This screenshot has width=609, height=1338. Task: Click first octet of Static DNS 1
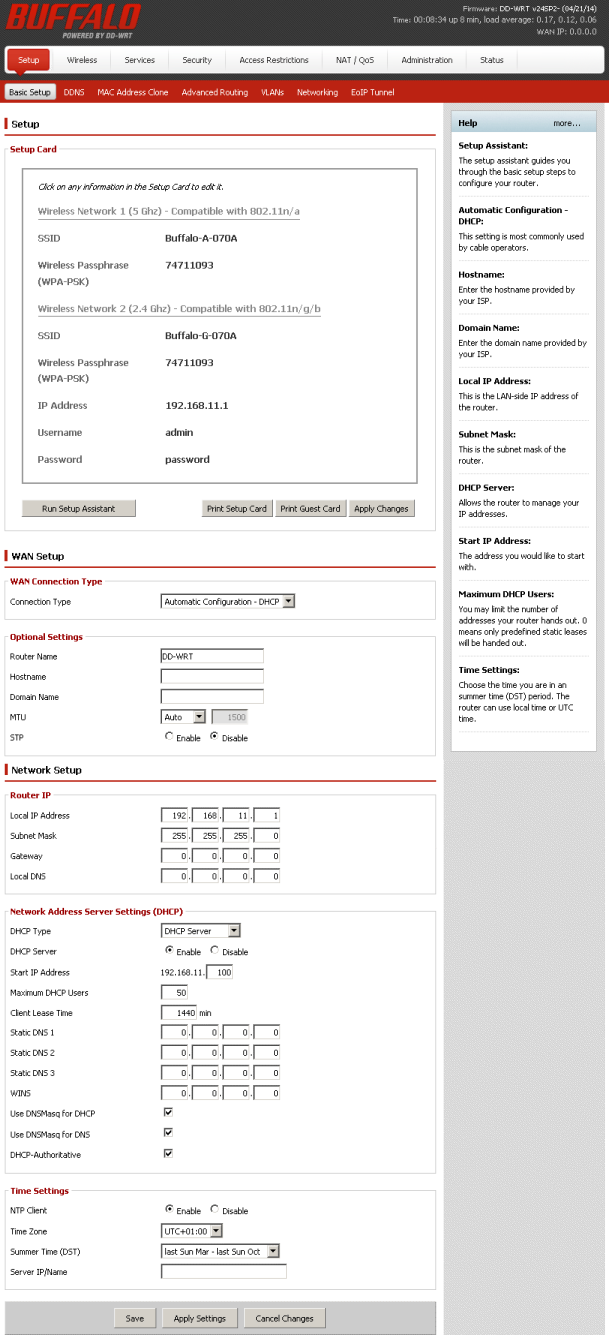pos(175,1033)
